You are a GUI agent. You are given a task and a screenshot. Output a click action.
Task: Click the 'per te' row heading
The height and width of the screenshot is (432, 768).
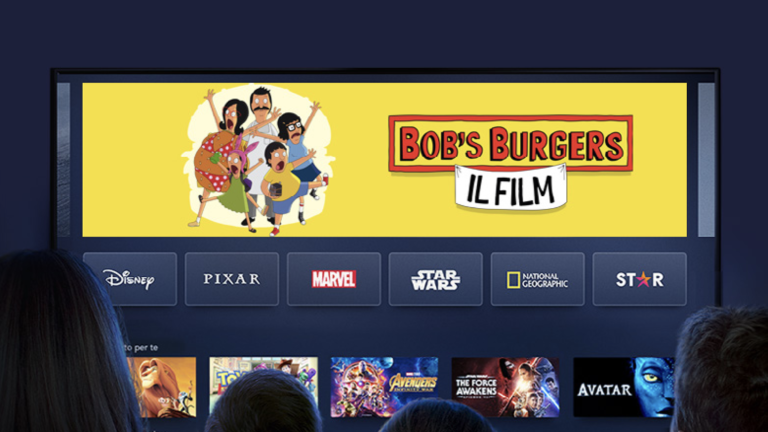click(x=146, y=347)
